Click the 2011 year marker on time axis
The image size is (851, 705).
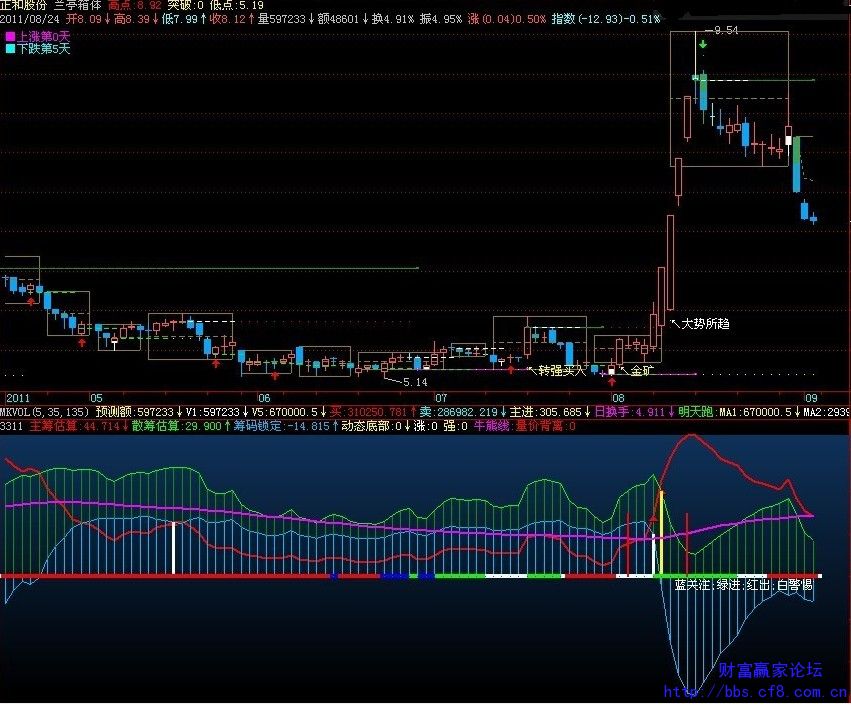pyautogui.click(x=14, y=396)
